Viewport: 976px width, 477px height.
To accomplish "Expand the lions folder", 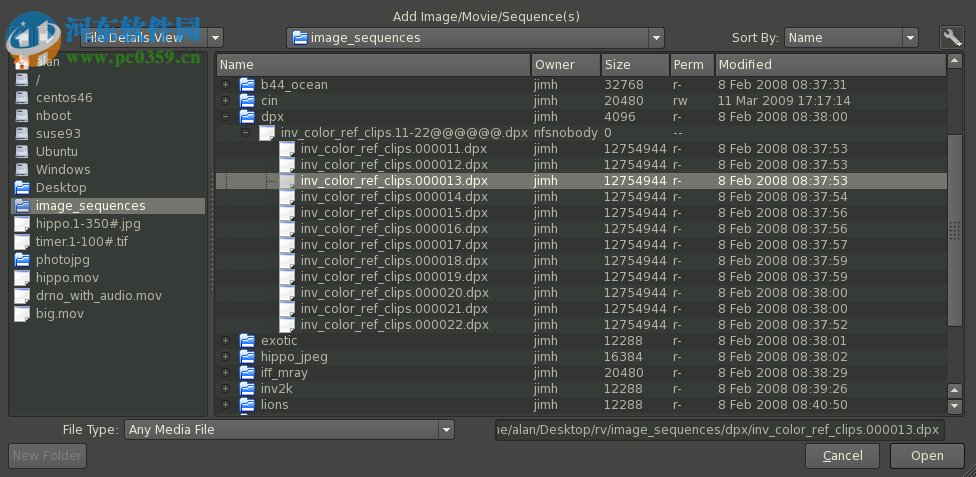I will pyautogui.click(x=225, y=405).
